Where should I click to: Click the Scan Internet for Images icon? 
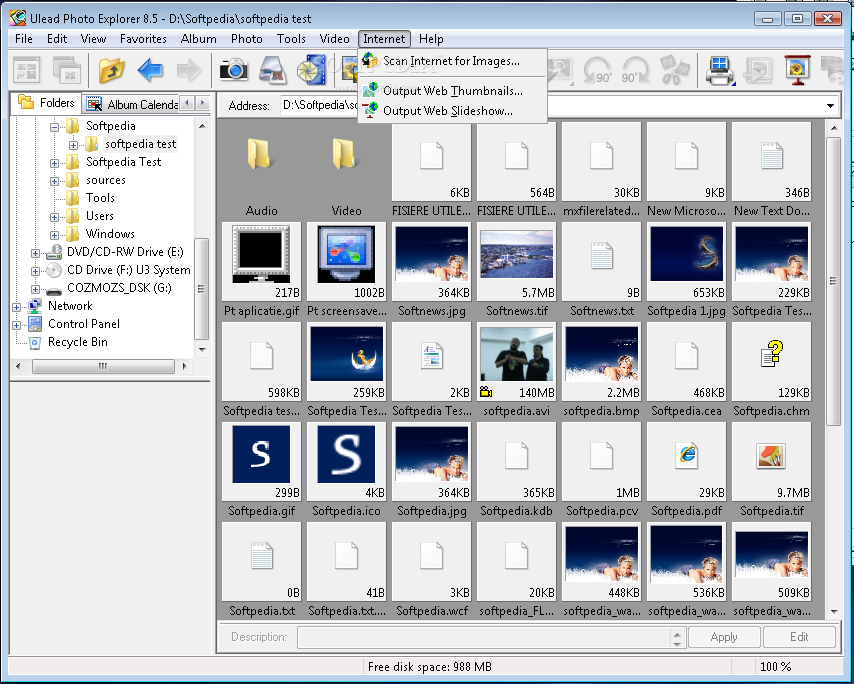point(370,60)
